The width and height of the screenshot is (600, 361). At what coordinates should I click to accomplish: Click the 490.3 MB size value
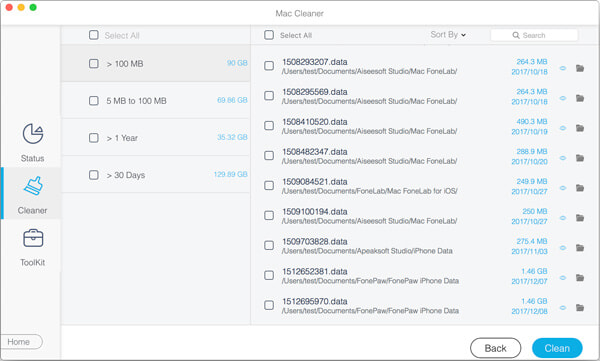(532, 121)
